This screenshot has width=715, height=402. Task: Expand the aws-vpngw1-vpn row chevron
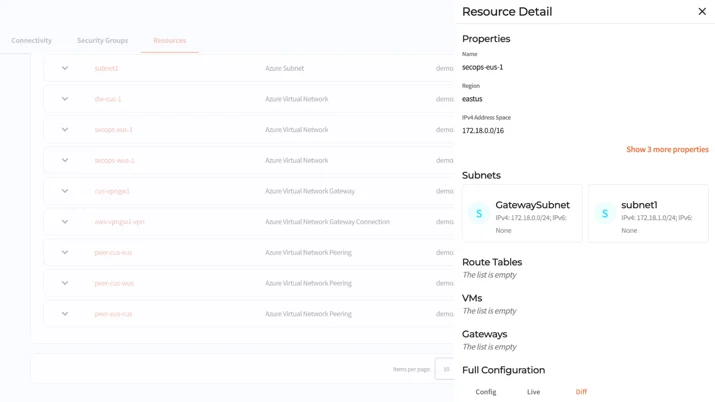tap(65, 222)
